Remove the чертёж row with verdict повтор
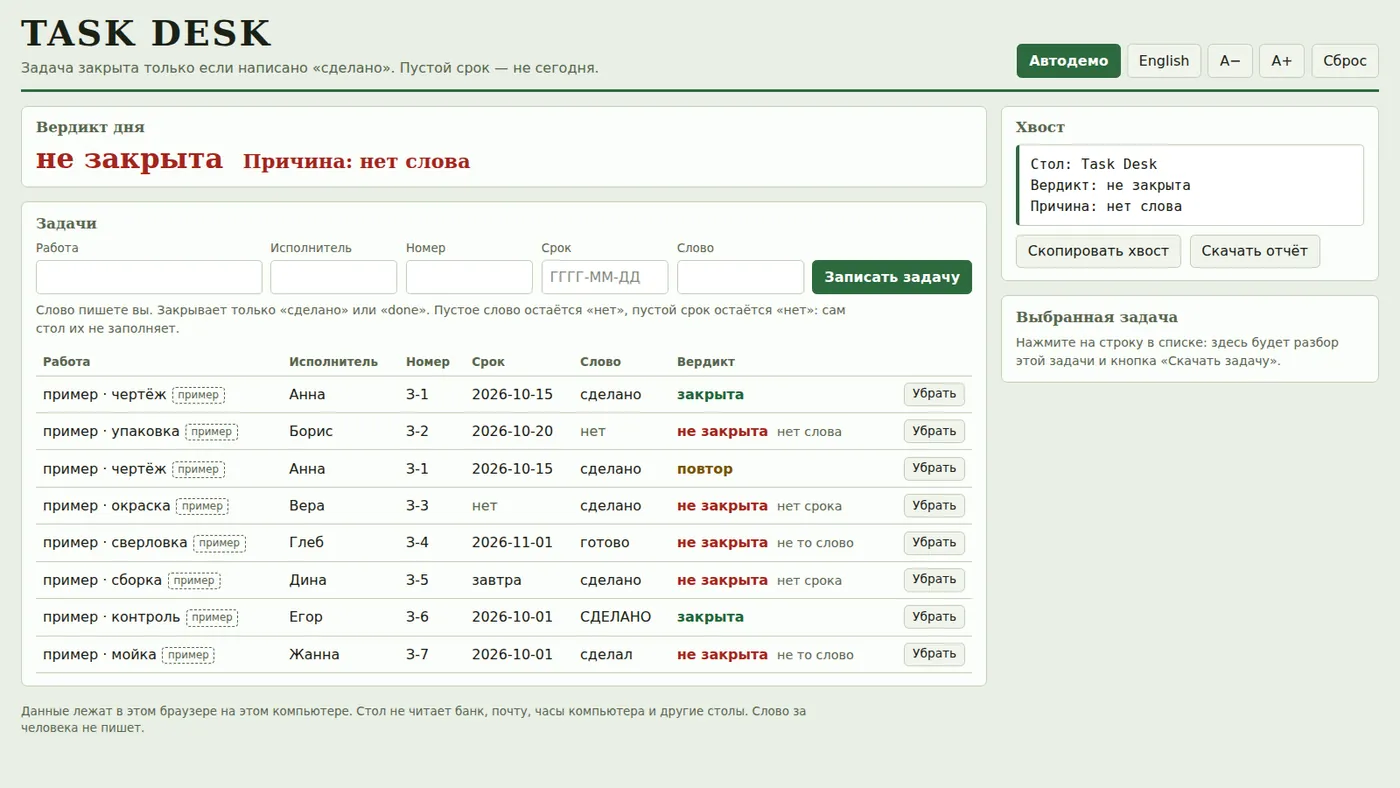The width and height of the screenshot is (1400, 788). (x=934, y=468)
